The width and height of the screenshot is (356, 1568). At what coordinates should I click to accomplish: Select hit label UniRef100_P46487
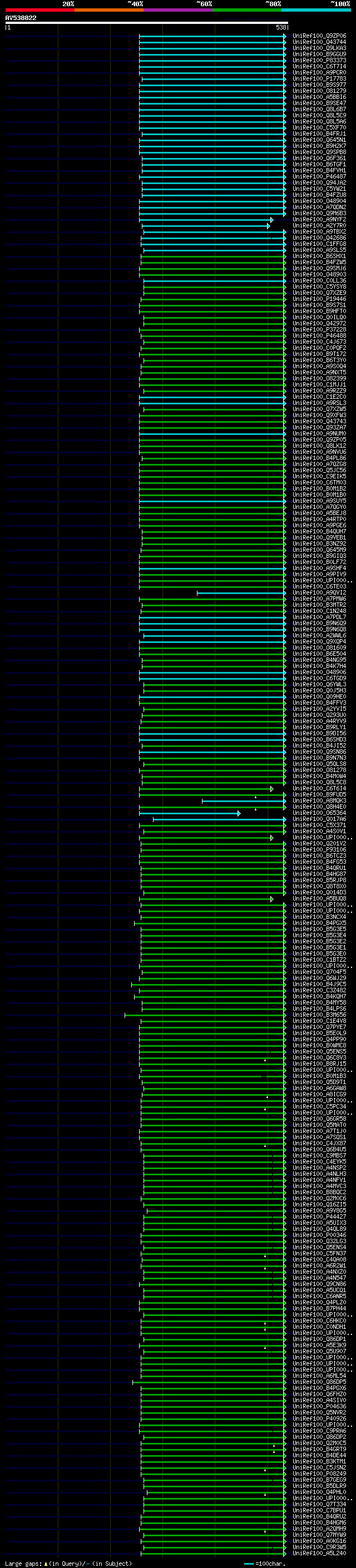pyautogui.click(x=319, y=176)
